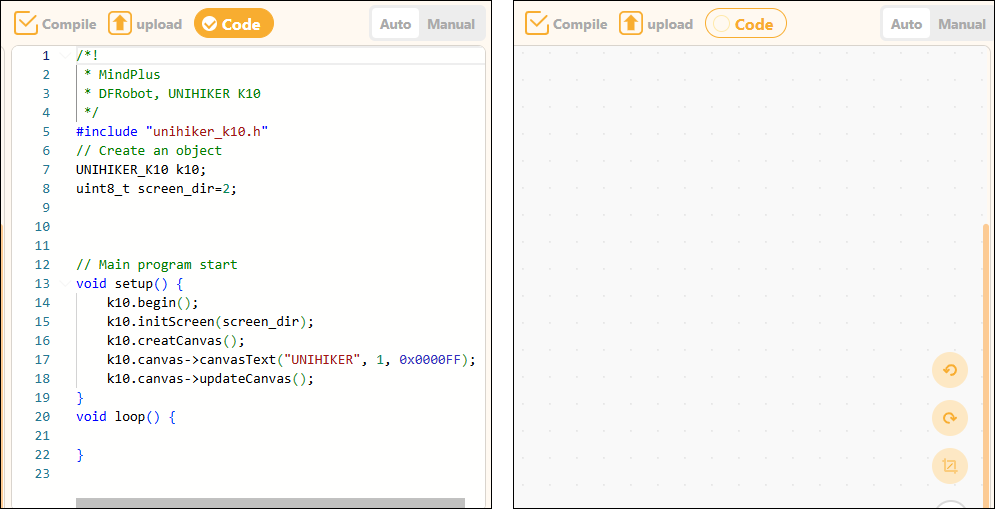995x509 pixels.
Task: Click "void loop() {" code line
Action: click(126, 417)
